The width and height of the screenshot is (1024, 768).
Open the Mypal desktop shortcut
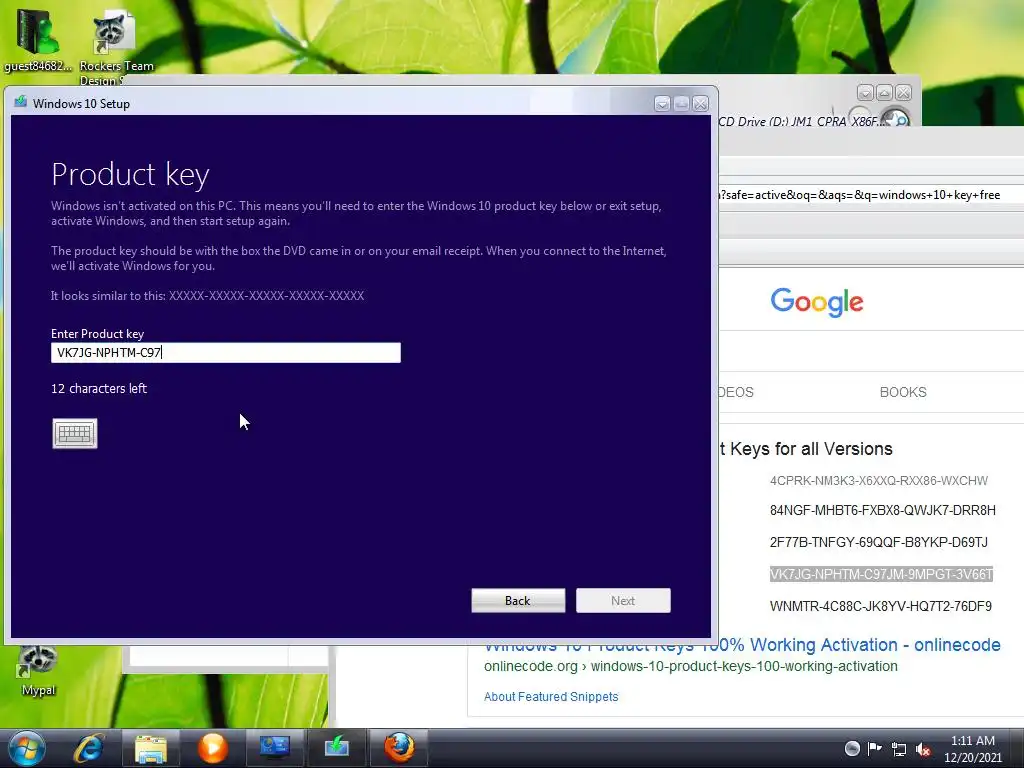[x=38, y=671]
